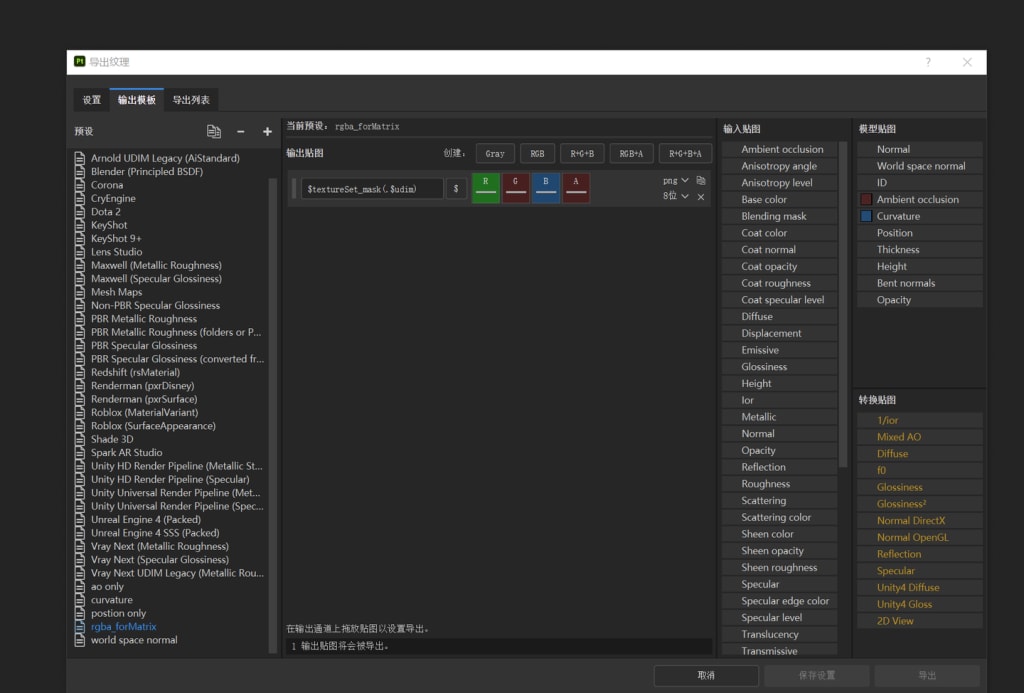Click the 取消 cancel button
This screenshot has height=693, width=1024.
pos(706,675)
